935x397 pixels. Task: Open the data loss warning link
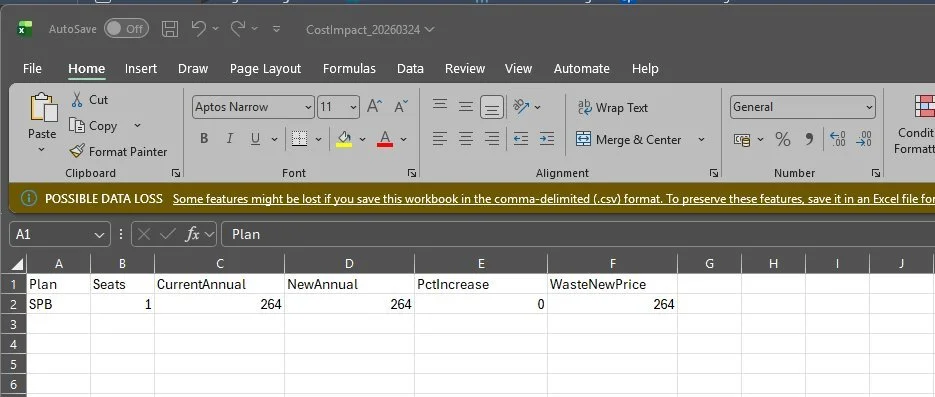point(553,198)
